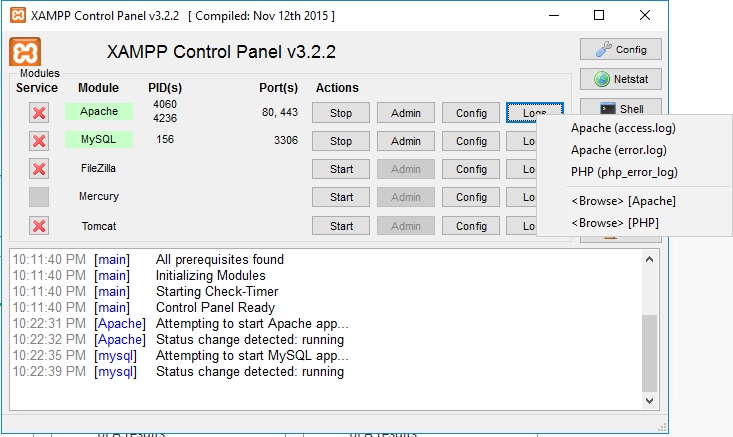
Task: Click log line 'All prerequisites found'
Action: pos(220,259)
